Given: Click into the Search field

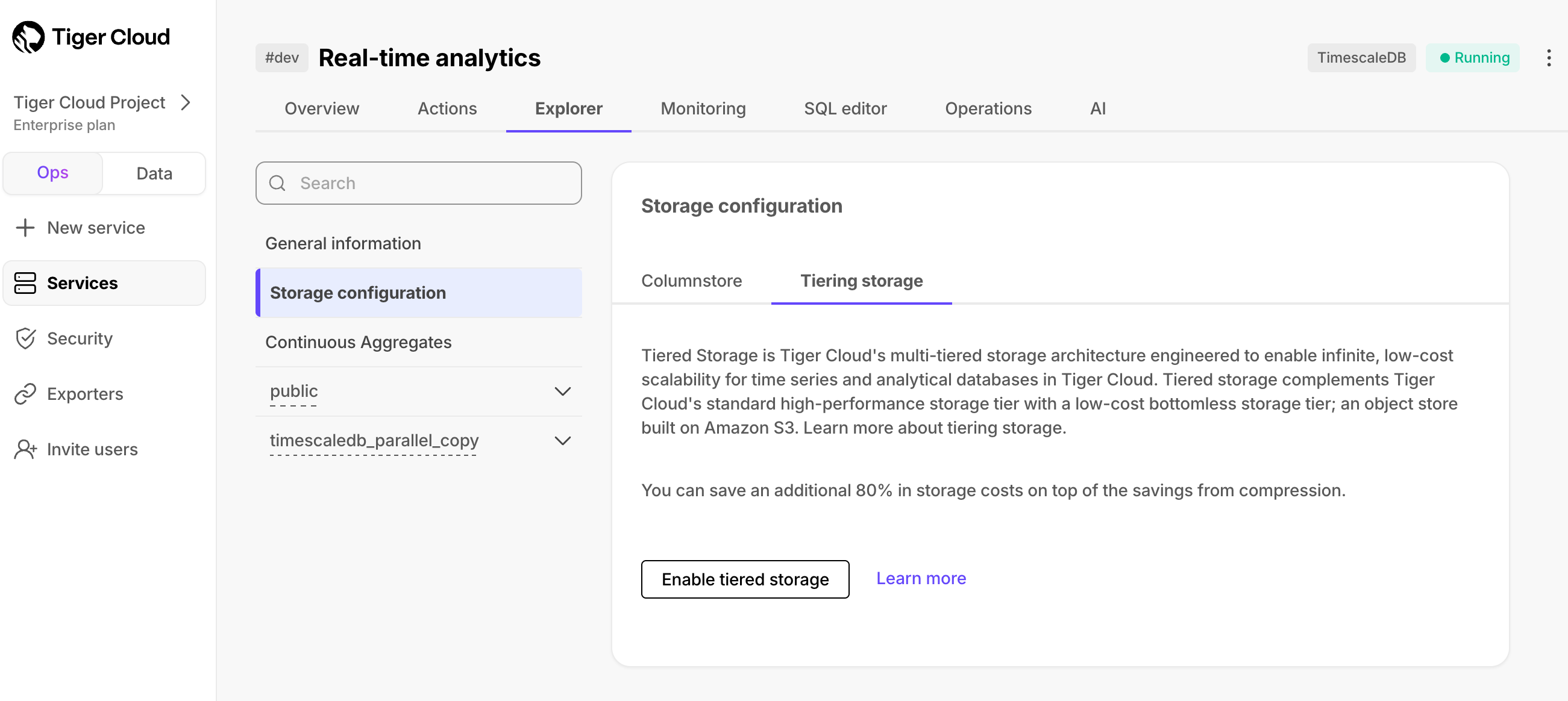Looking at the screenshot, I should point(419,183).
